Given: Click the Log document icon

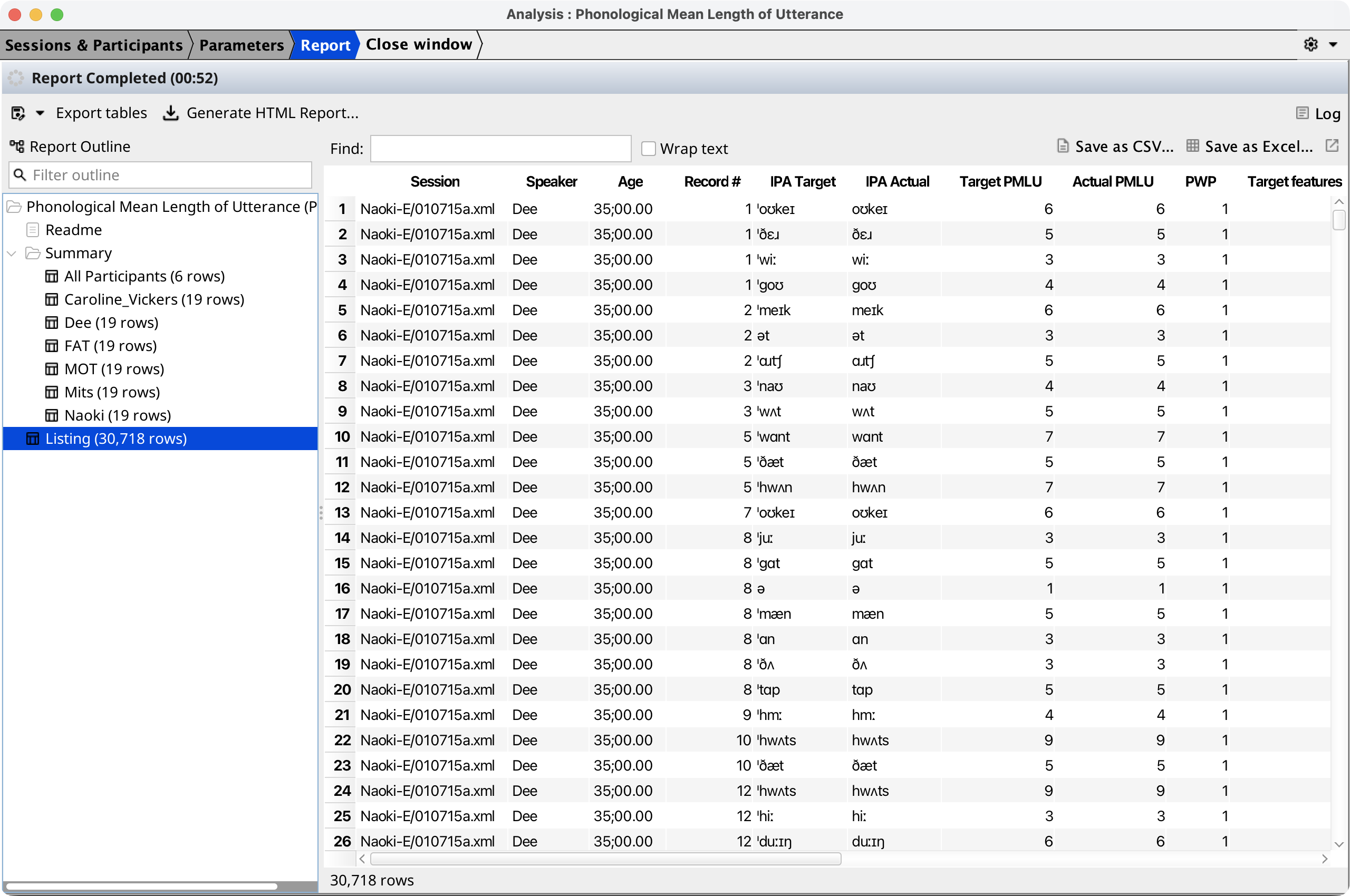Looking at the screenshot, I should 1302,113.
